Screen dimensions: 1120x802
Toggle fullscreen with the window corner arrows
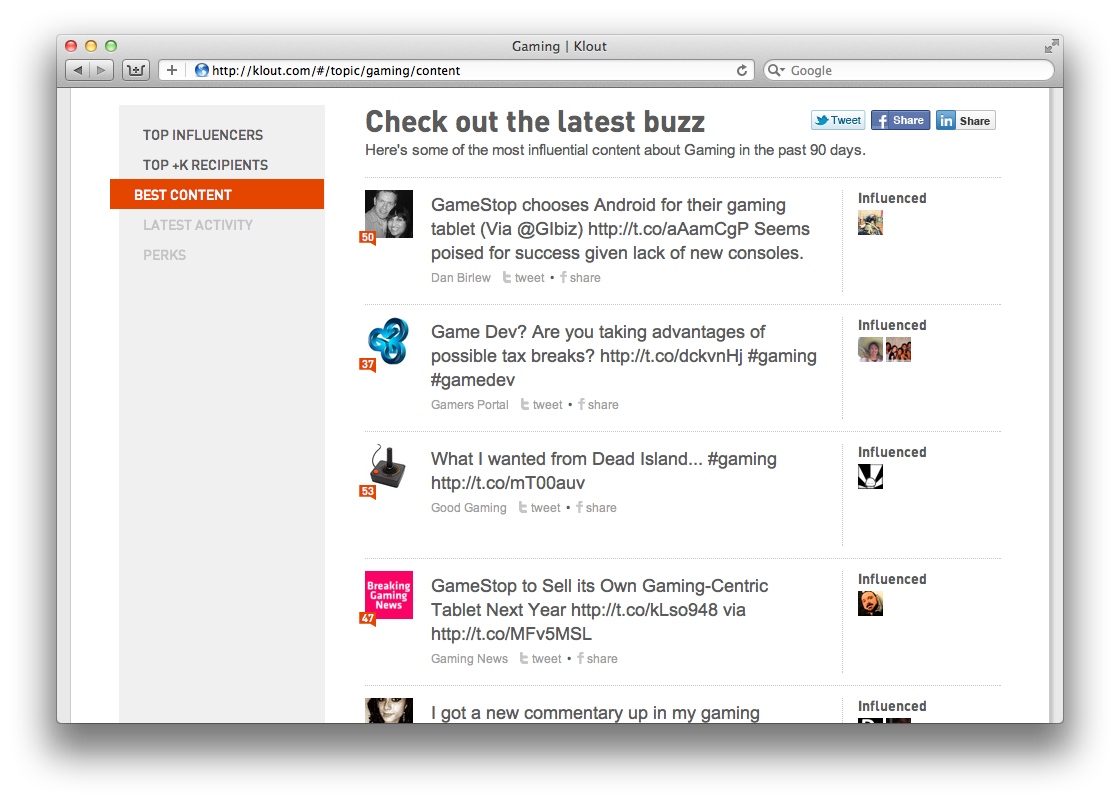(1051, 46)
